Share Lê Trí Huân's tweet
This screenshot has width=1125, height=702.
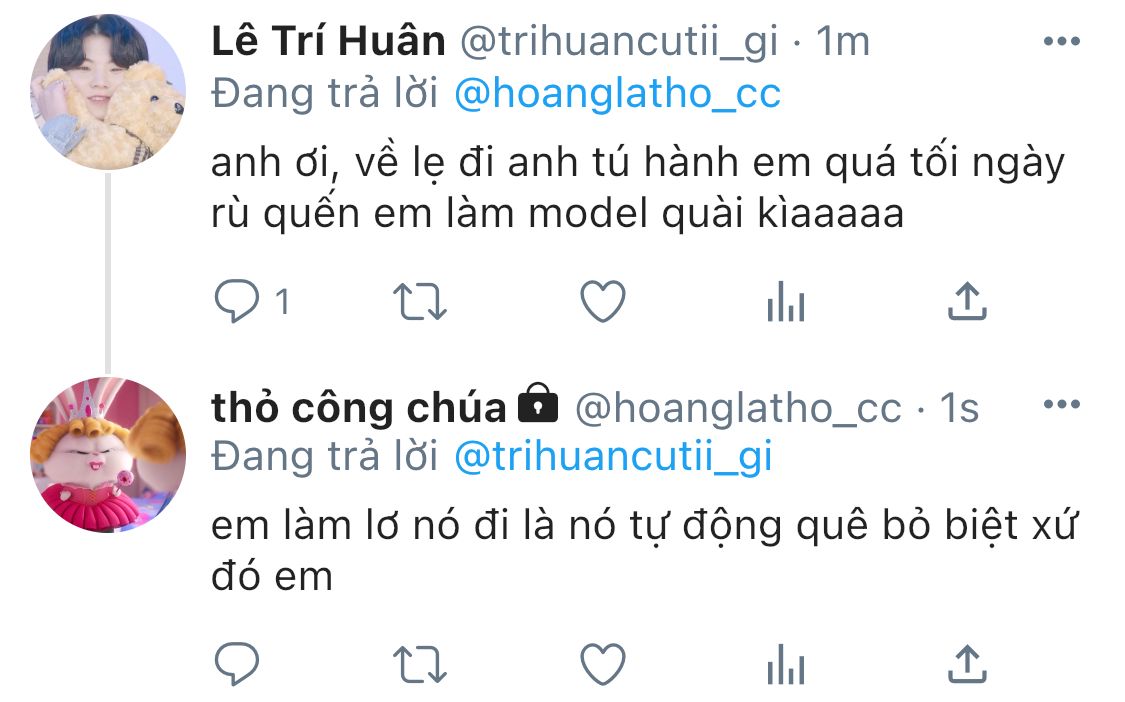click(967, 301)
